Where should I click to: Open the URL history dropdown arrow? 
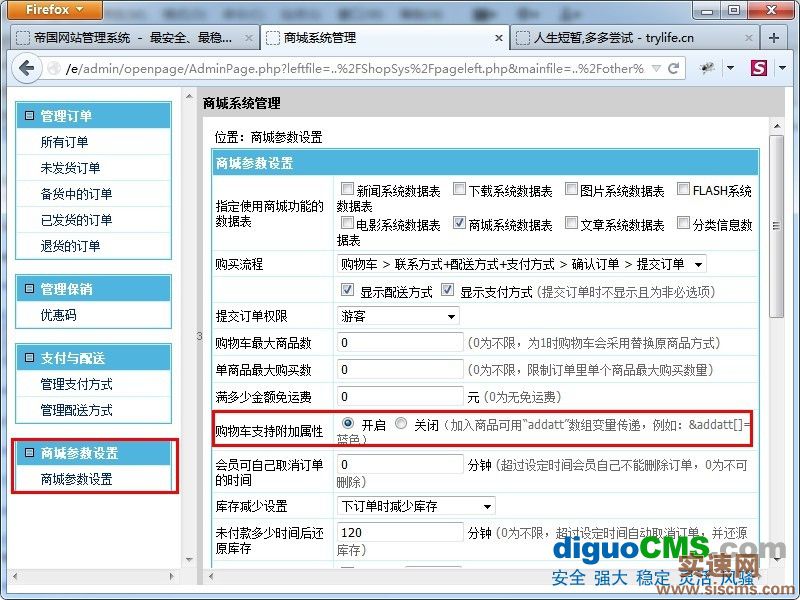[x=657, y=68]
